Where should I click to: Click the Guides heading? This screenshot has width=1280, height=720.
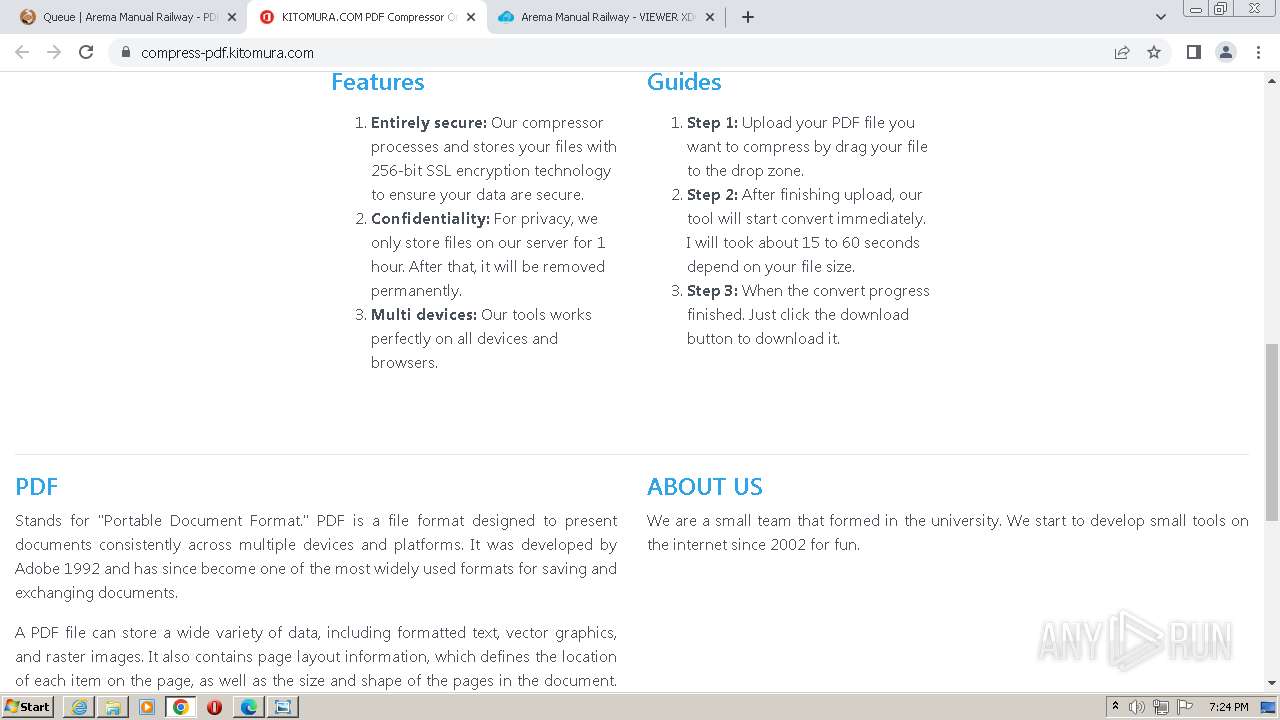click(684, 82)
